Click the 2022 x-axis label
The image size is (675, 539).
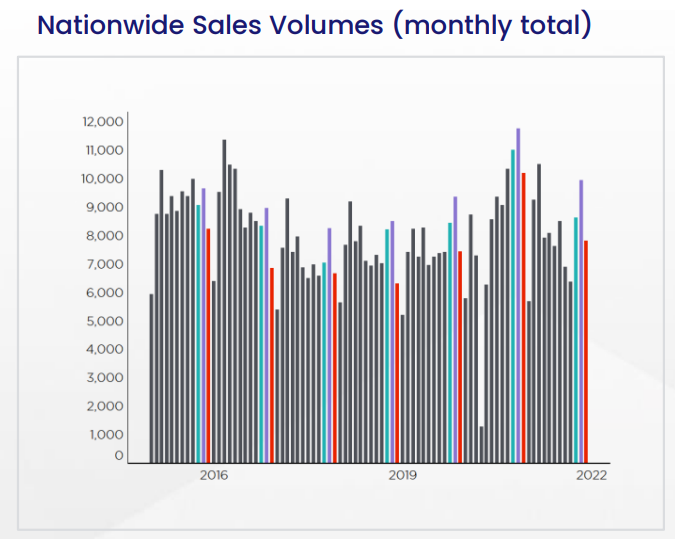click(591, 475)
